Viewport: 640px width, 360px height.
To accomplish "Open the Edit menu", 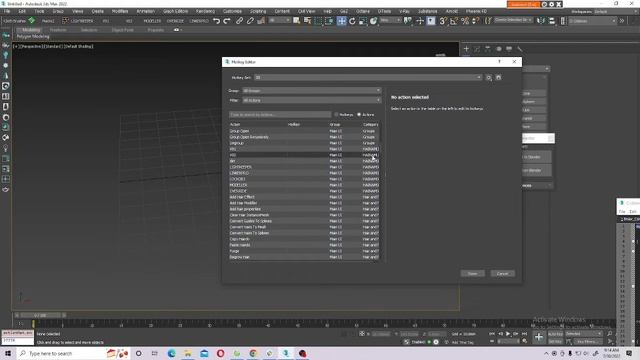I will pyautogui.click(x=22, y=11).
